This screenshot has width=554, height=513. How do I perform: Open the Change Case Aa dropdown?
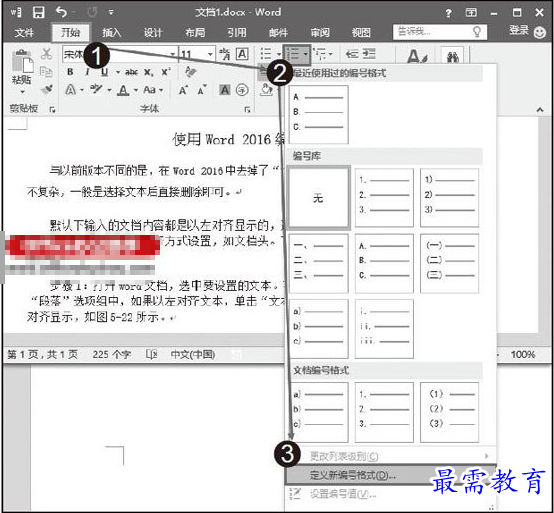[x=153, y=90]
